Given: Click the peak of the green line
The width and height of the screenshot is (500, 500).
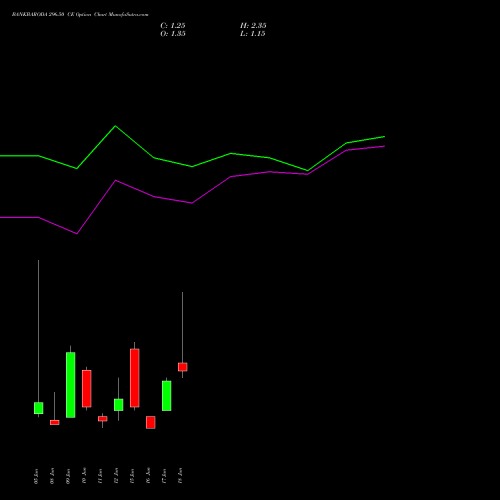Looking at the screenshot, I should pyautogui.click(x=115, y=126).
